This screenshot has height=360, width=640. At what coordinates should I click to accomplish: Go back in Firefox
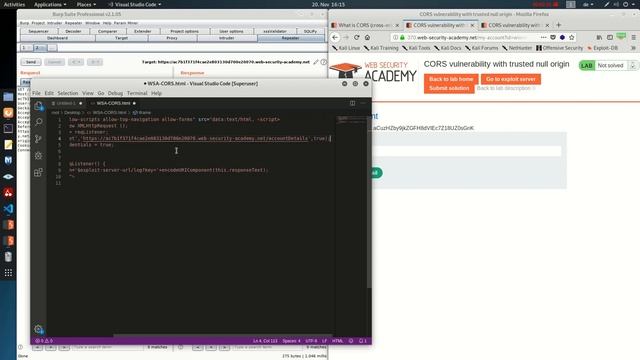pyautogui.click(x=335, y=37)
